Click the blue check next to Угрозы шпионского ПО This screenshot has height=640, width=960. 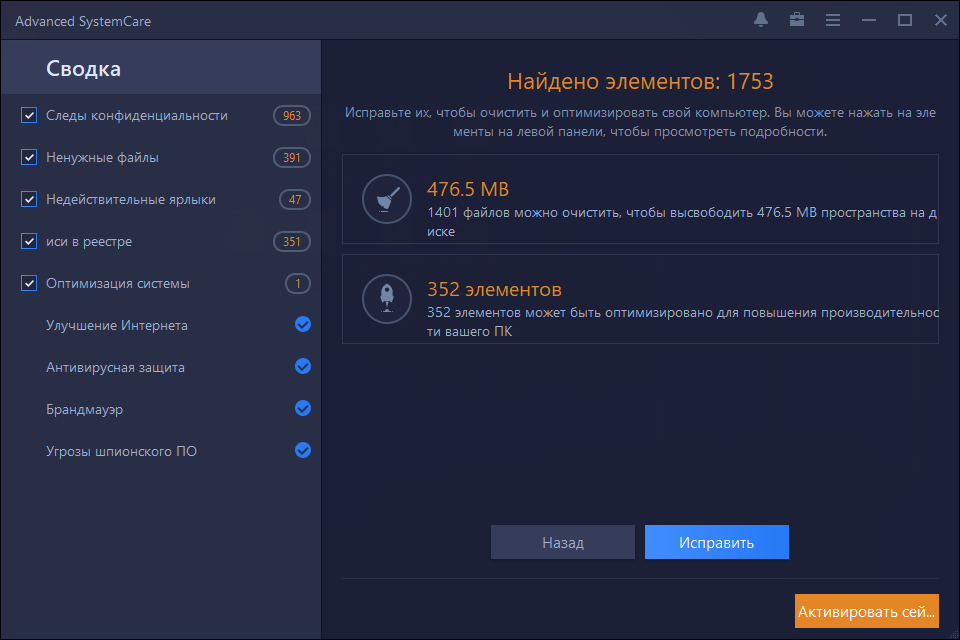click(x=302, y=450)
